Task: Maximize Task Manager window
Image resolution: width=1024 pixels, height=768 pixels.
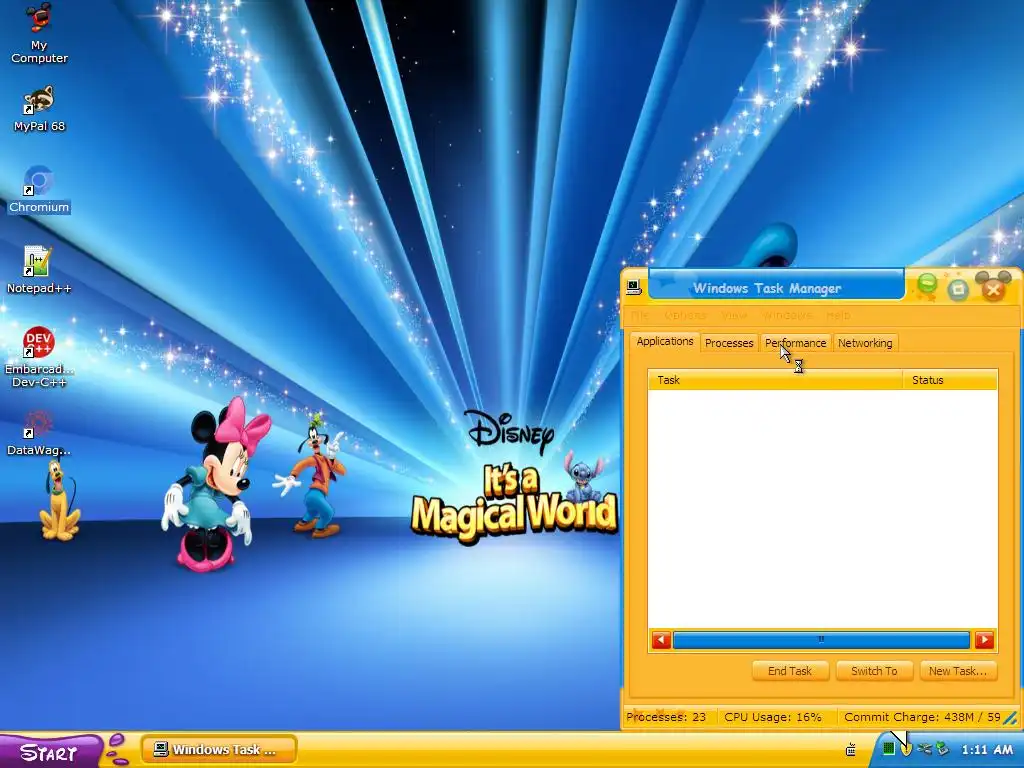Action: pyautogui.click(x=958, y=289)
